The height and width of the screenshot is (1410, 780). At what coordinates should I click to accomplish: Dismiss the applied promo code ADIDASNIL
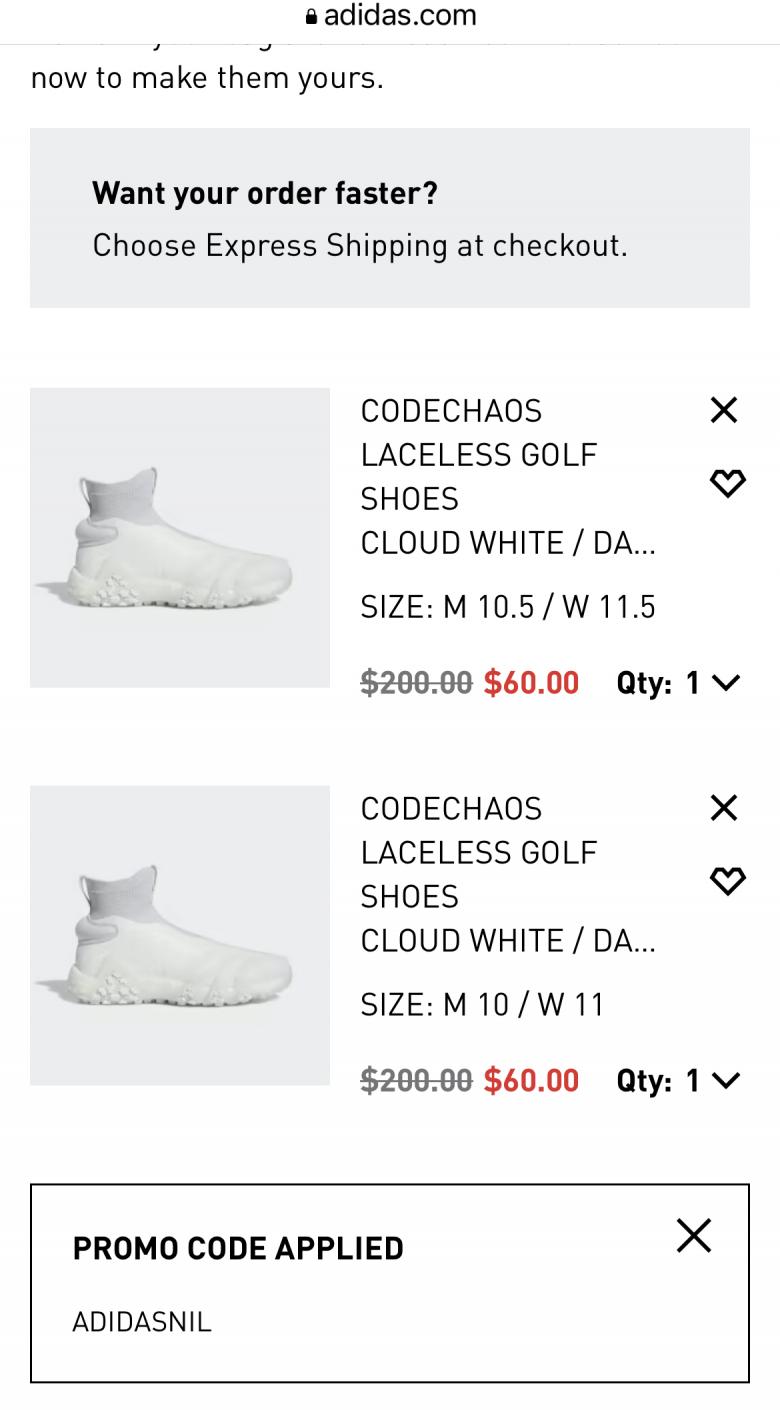tap(693, 1236)
